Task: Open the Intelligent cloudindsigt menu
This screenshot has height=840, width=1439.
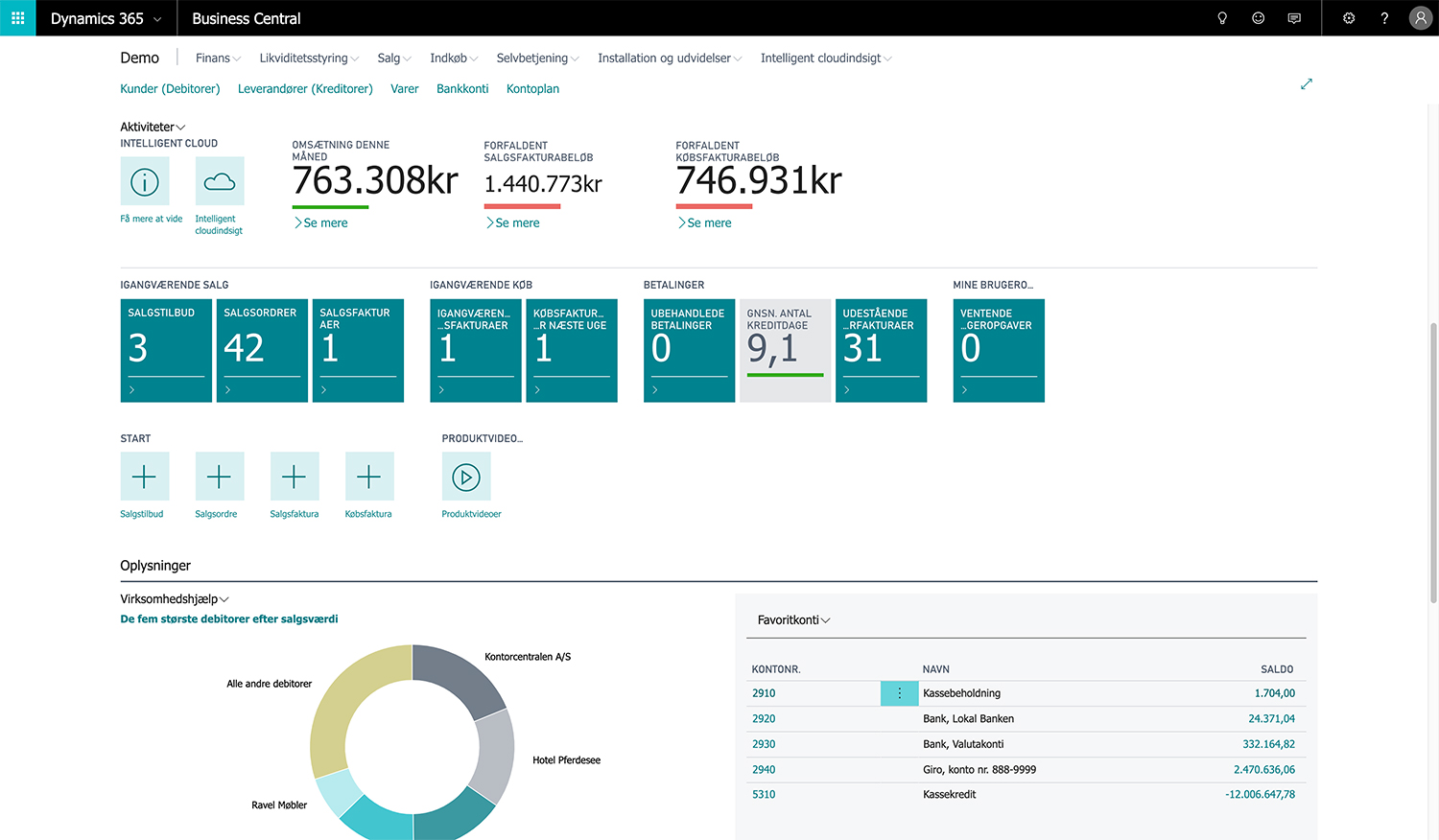Action: pyautogui.click(x=826, y=58)
